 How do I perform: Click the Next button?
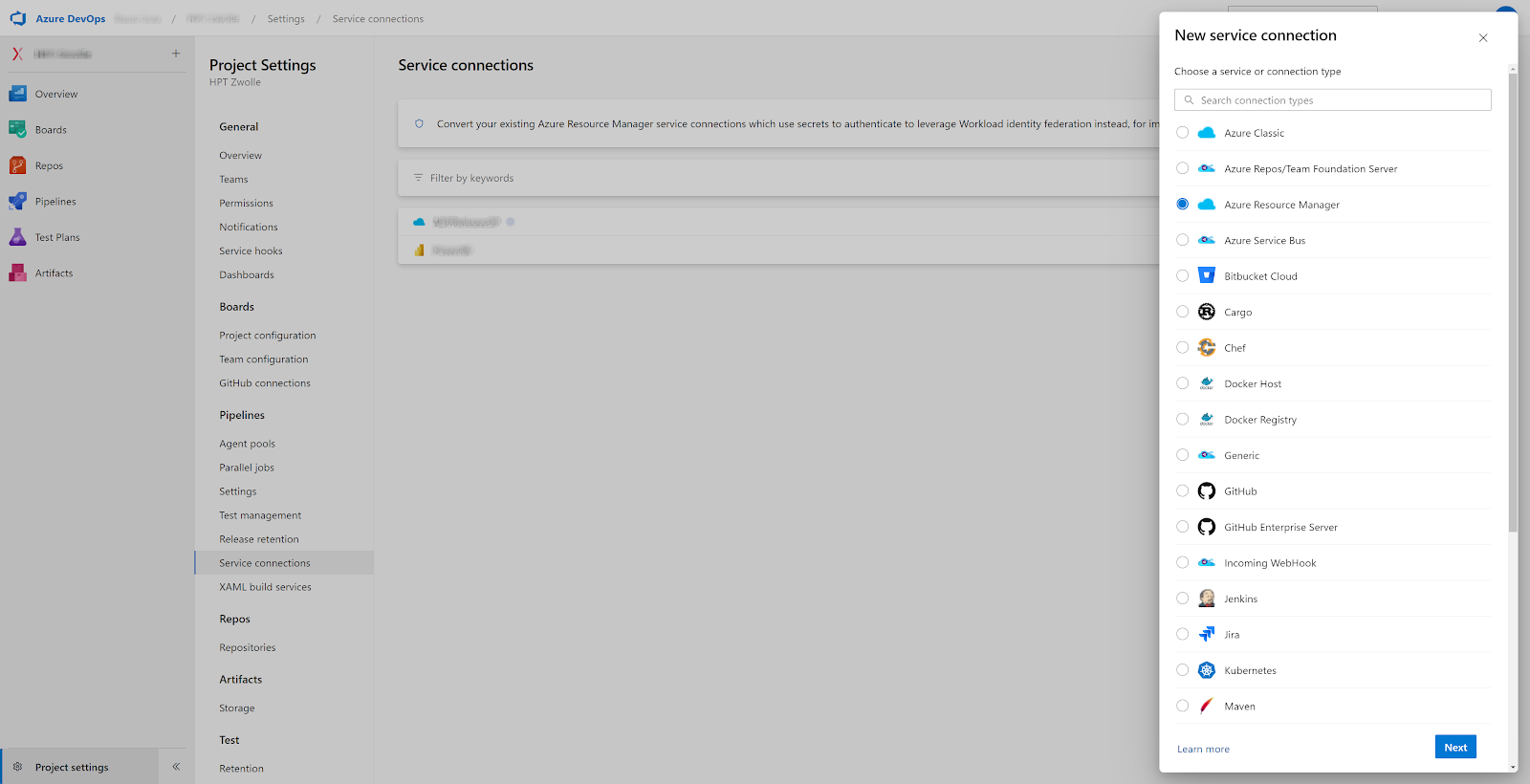1455,747
